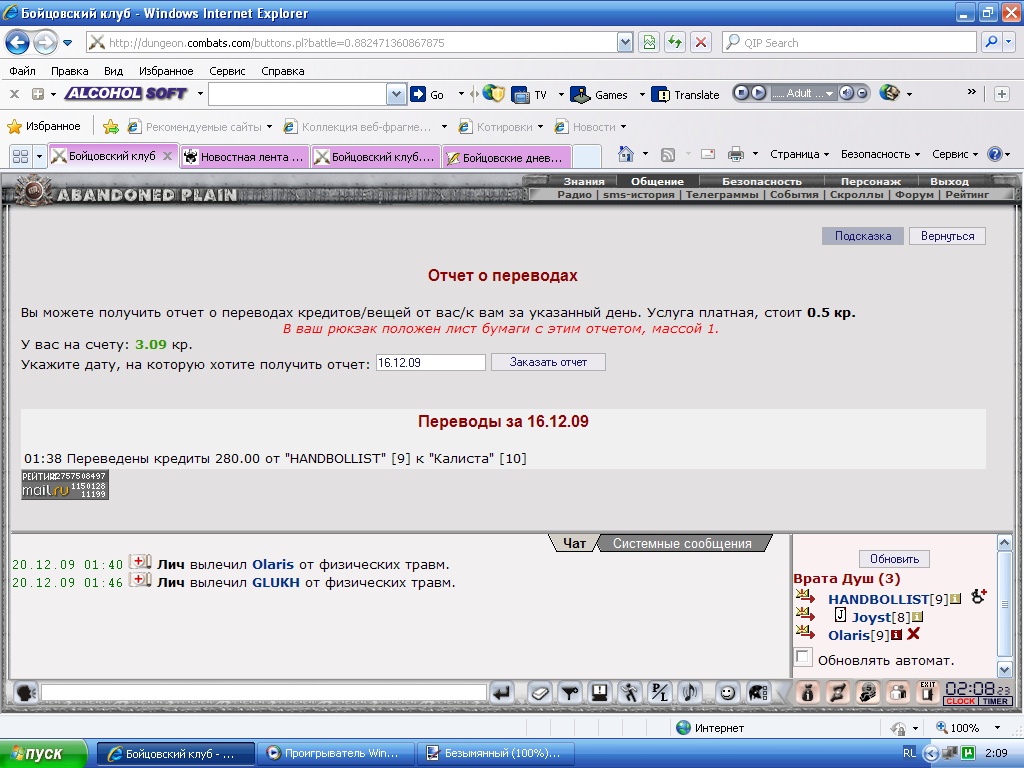The height and width of the screenshot is (768, 1024).
Task: Expand the 'Сервис' command bar dropdown
Action: point(955,154)
